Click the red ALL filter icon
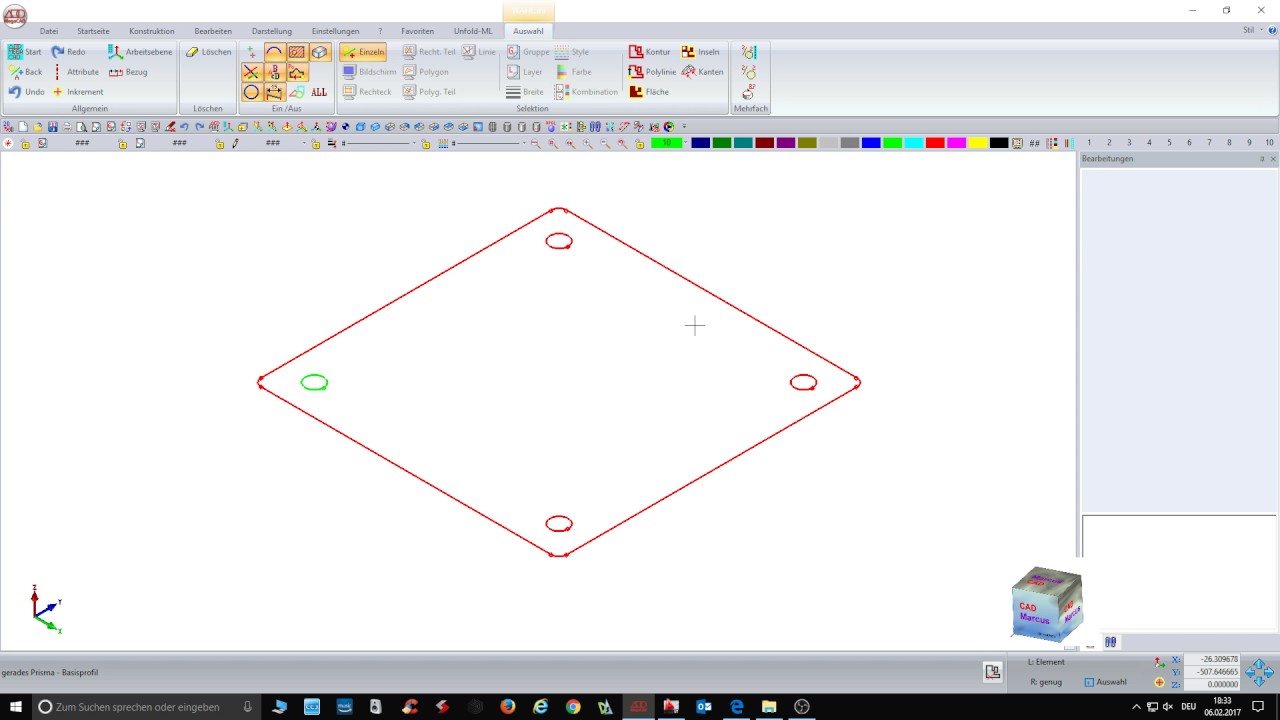Screen dimensions: 1280x720 click(319, 92)
